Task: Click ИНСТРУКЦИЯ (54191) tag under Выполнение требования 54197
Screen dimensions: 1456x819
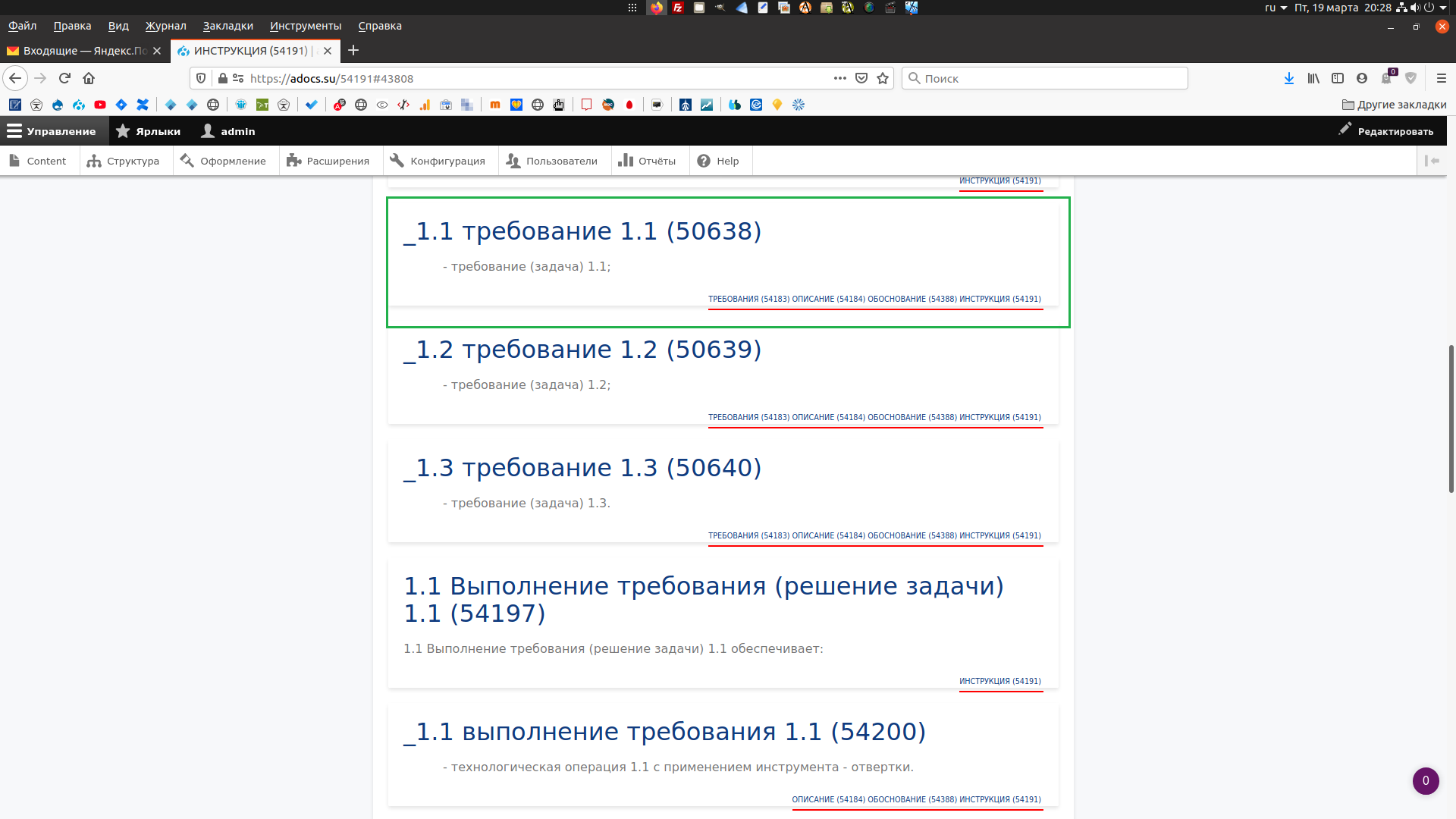Action: (1000, 681)
